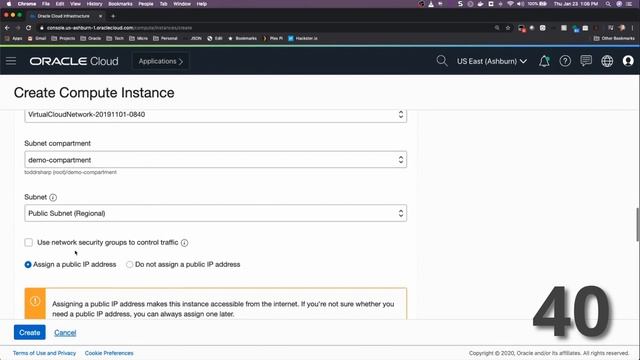This screenshot has width=640, height=360.
Task: Open the user profile avatar menu
Action: 628,61
